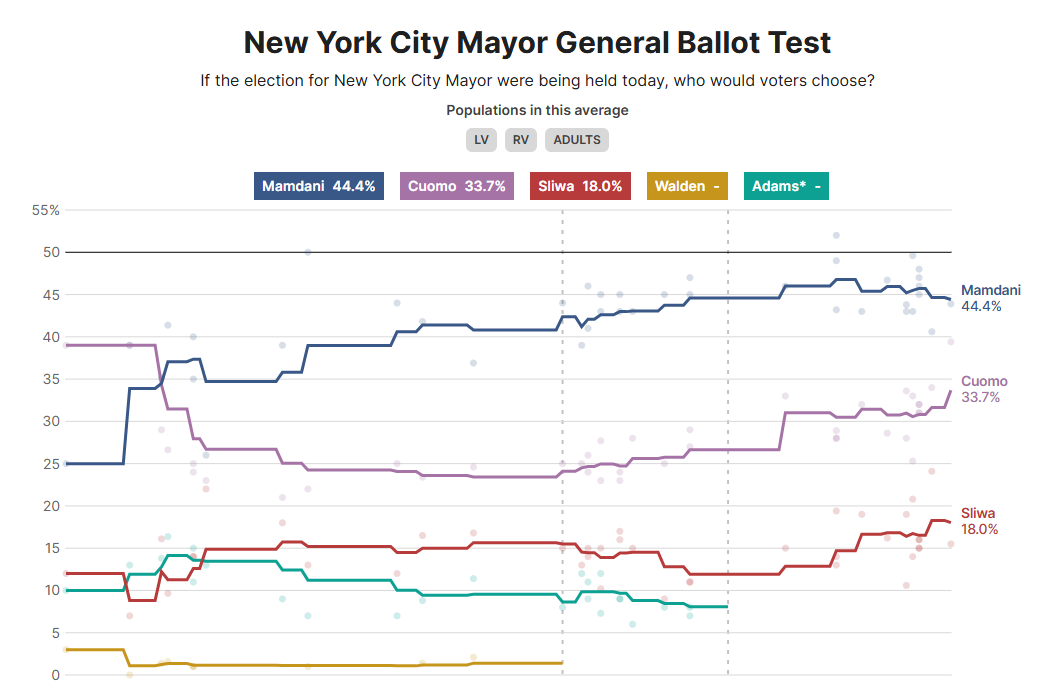Viewport: 1050px width, 682px height.
Task: Click the poll dot at 50 percent
Action: 307,252
